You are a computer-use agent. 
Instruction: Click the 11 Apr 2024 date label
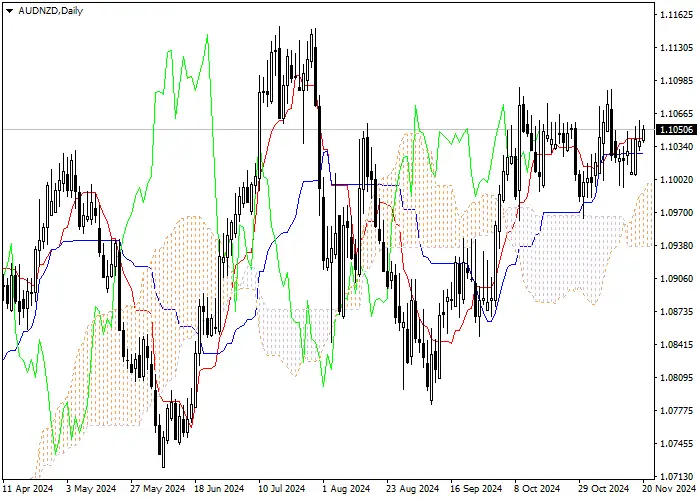(28, 489)
